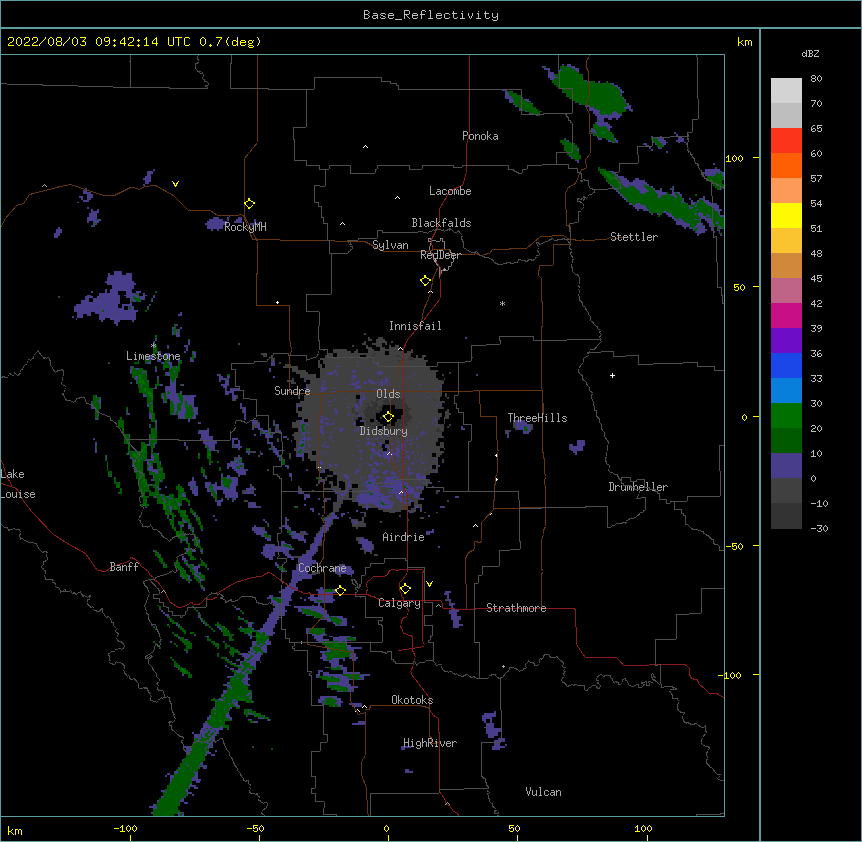Select the blue 33-36 dBZ legend swatch

786,365
